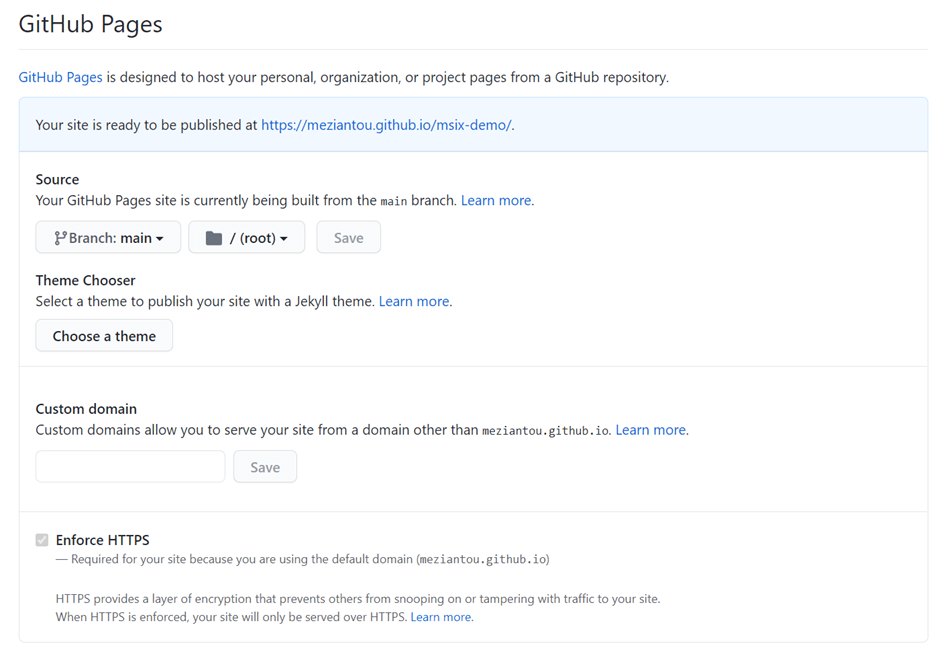
Task: Click the Enforce HTTPS label text
Action: point(102,540)
